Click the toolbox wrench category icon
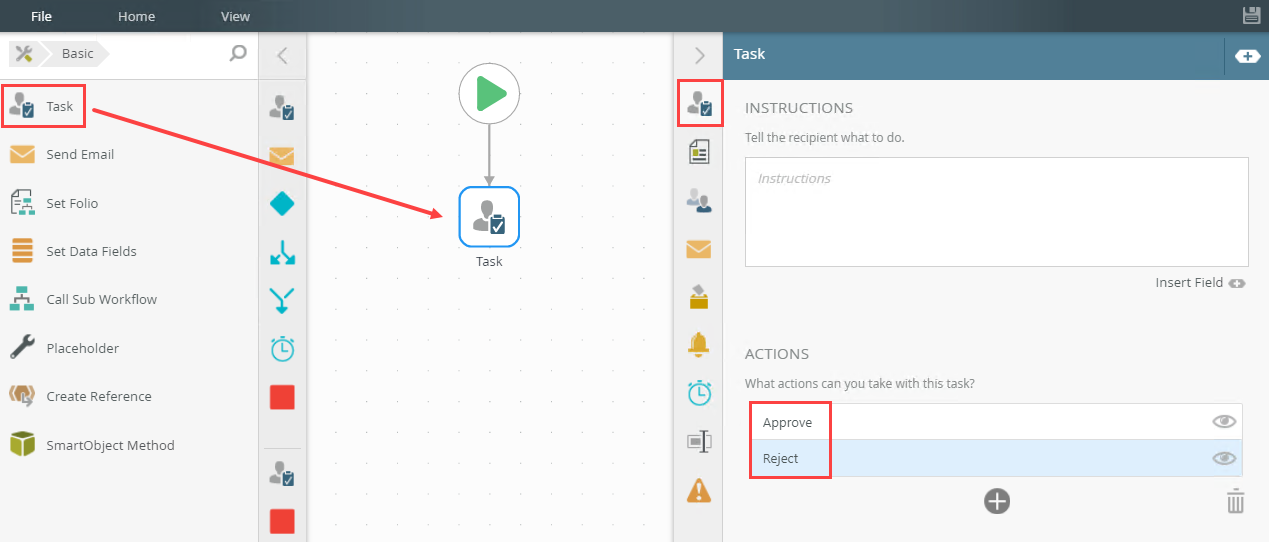This screenshot has width=1269, height=542. tap(25, 54)
